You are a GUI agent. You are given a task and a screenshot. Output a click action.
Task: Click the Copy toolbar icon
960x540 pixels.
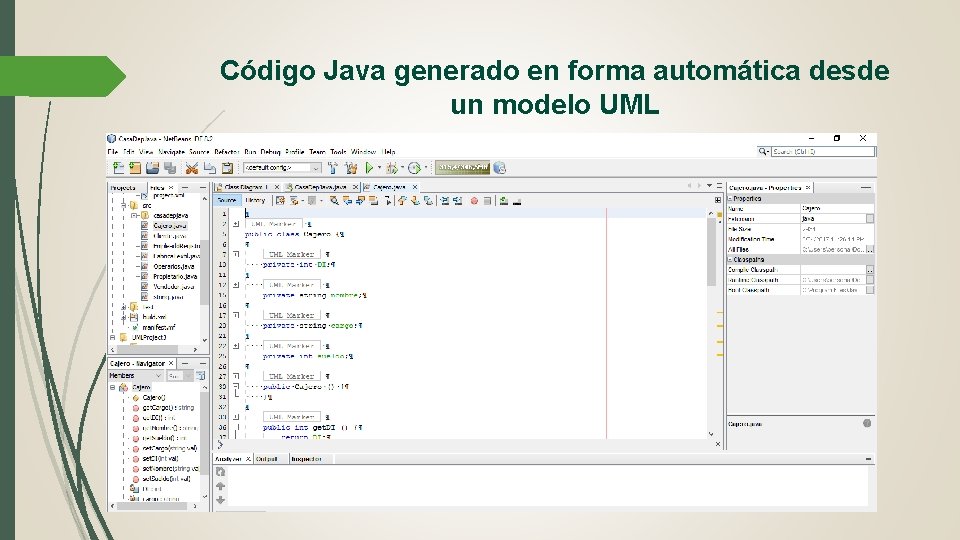pos(209,168)
